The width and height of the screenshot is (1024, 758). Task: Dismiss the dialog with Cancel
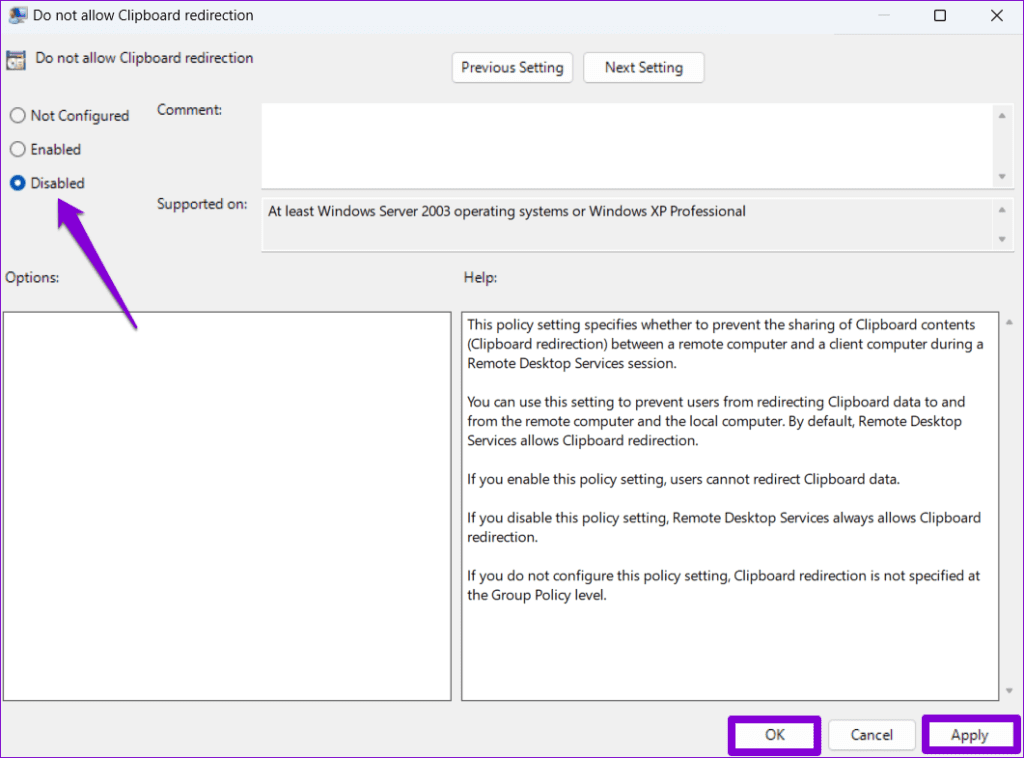pyautogui.click(x=871, y=734)
